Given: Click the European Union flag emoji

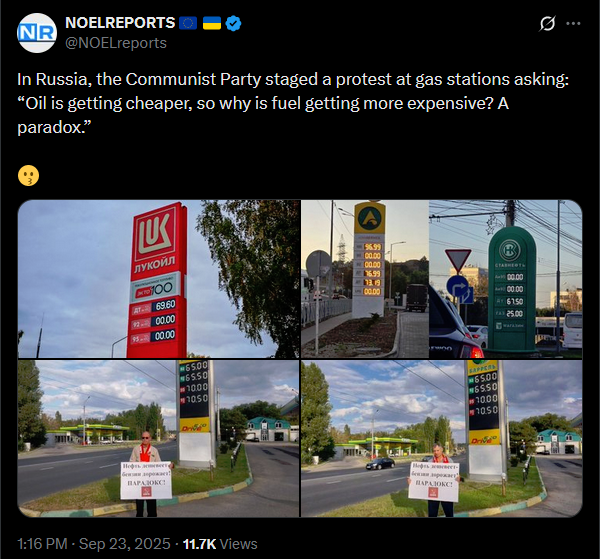Looking at the screenshot, I should point(188,23).
